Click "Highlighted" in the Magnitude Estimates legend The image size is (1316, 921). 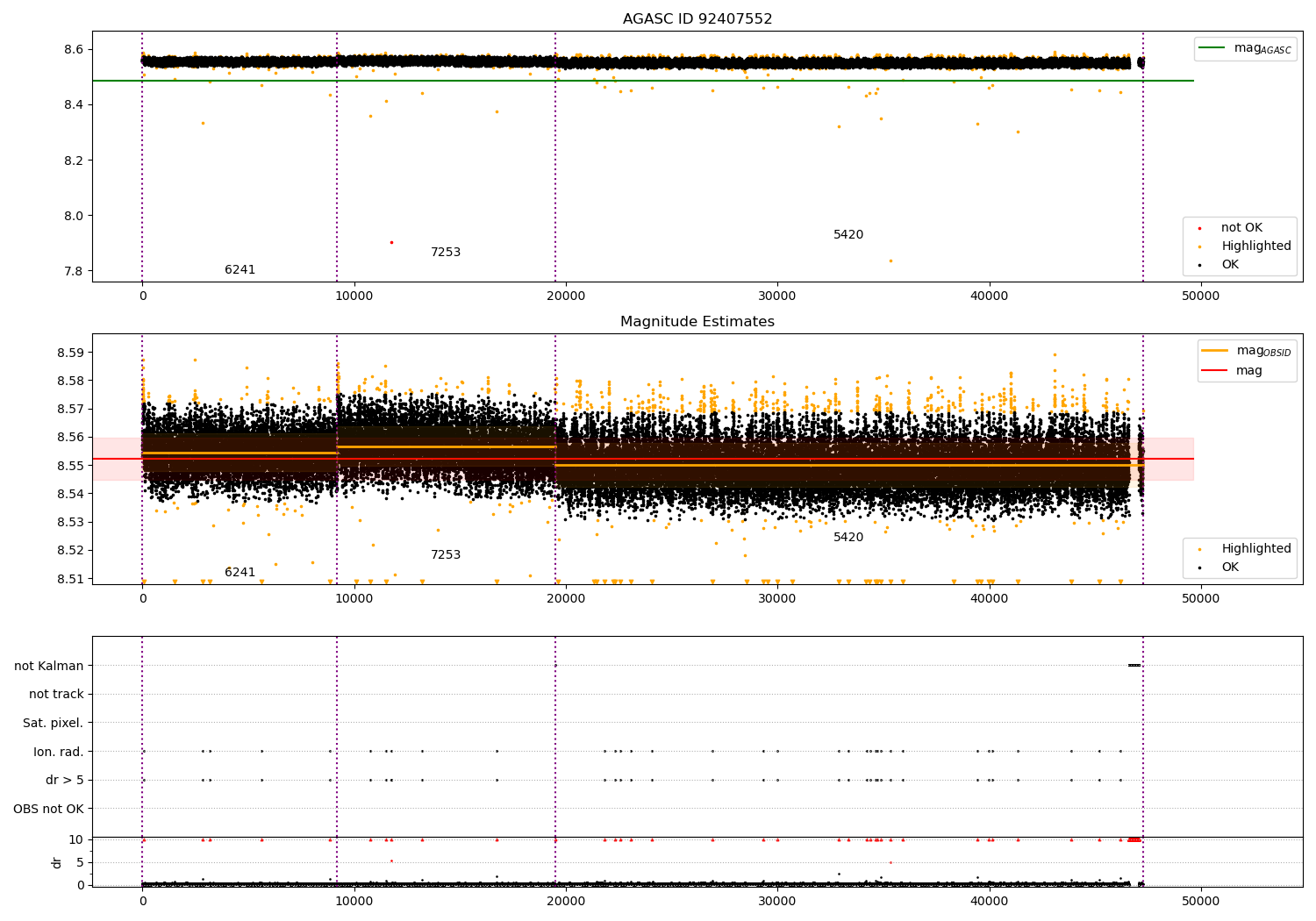[x=1255, y=549]
